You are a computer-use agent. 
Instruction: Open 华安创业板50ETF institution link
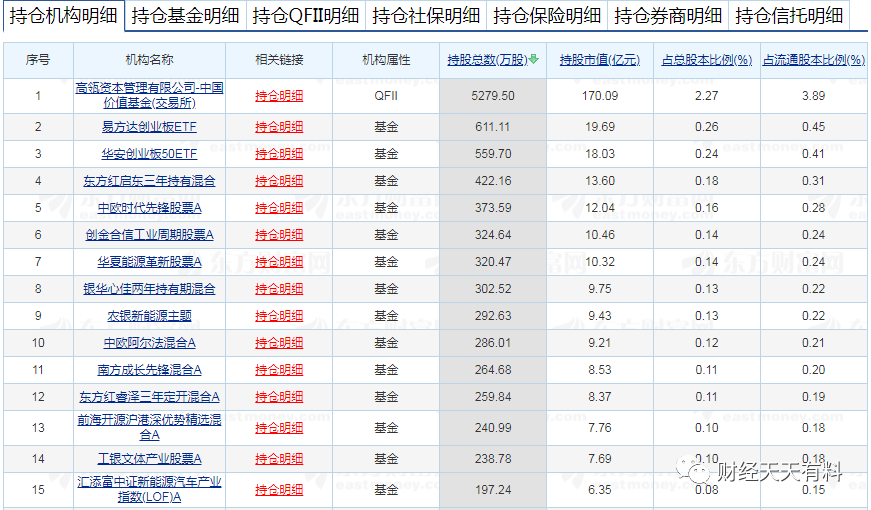point(149,153)
